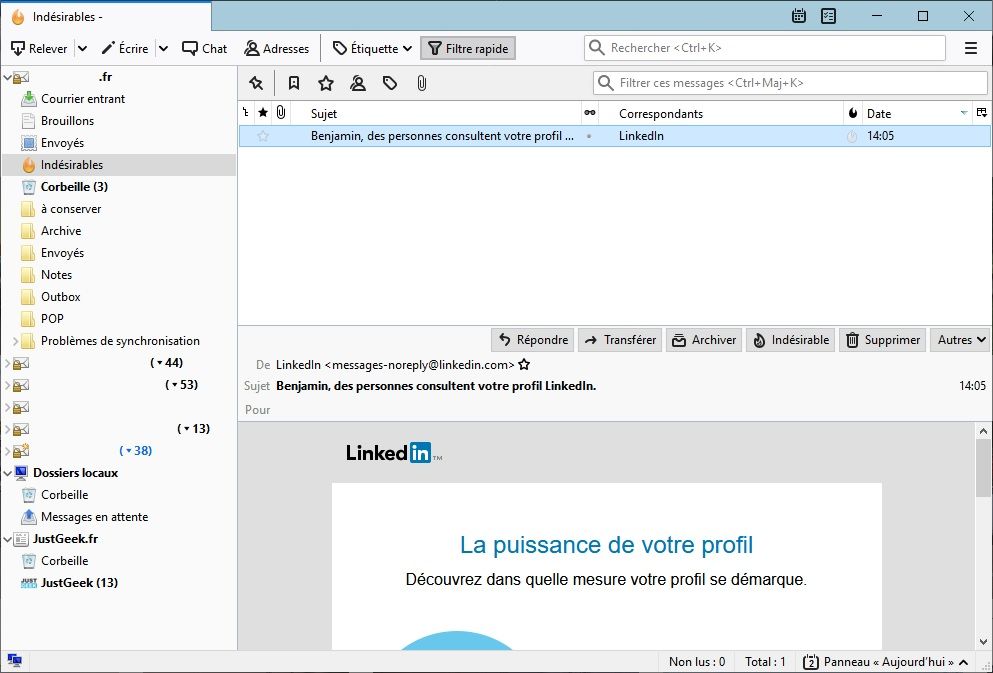The width and height of the screenshot is (993, 673).
Task: Toggle the tags quick filter icon
Action: [x=390, y=83]
